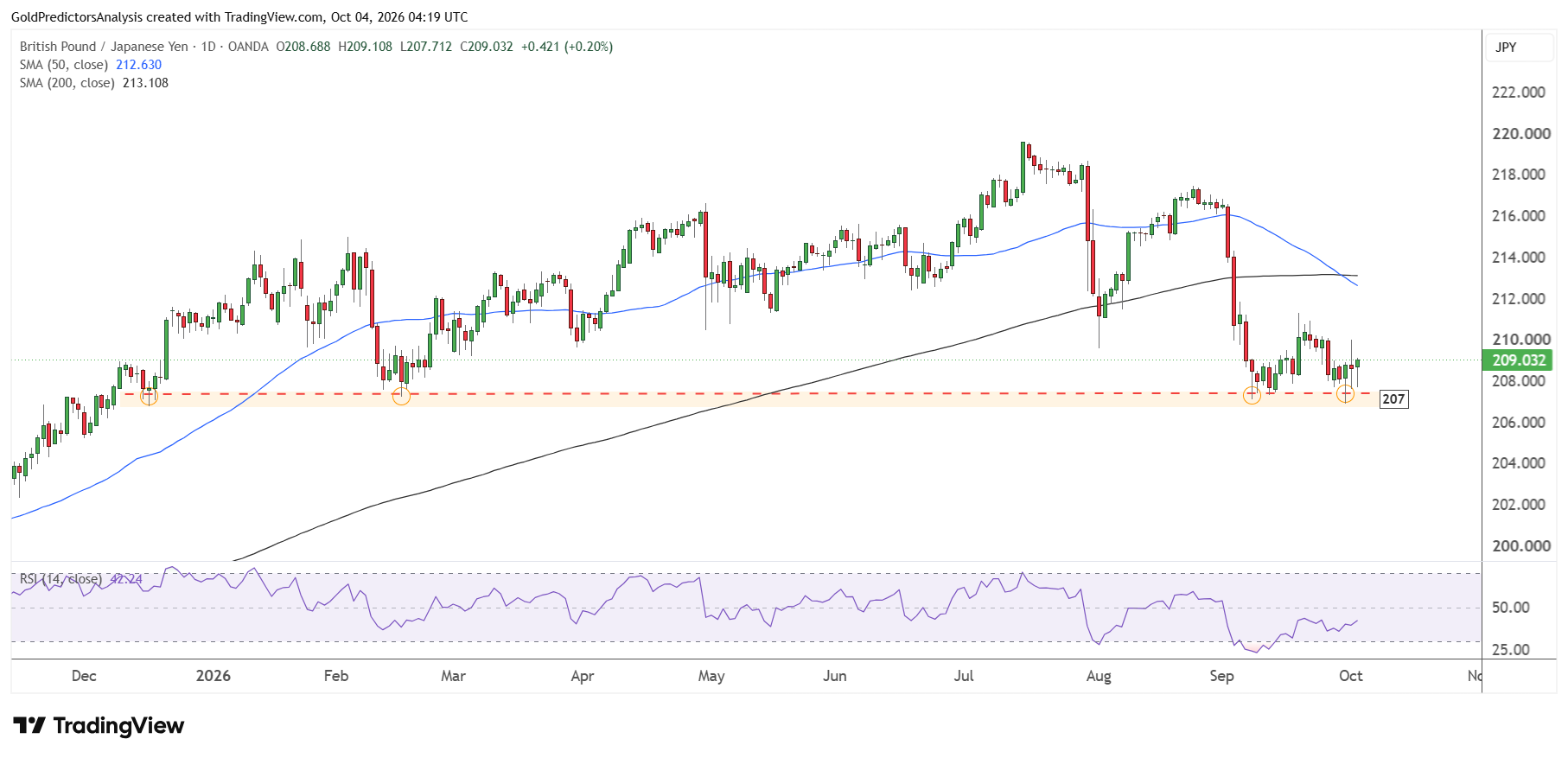
Task: Click the Feb label on the time axis
Action: [x=336, y=676]
